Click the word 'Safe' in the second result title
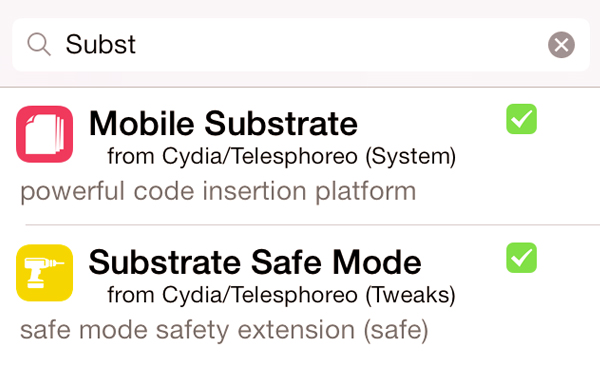This screenshot has height=370, width=600. [287, 262]
